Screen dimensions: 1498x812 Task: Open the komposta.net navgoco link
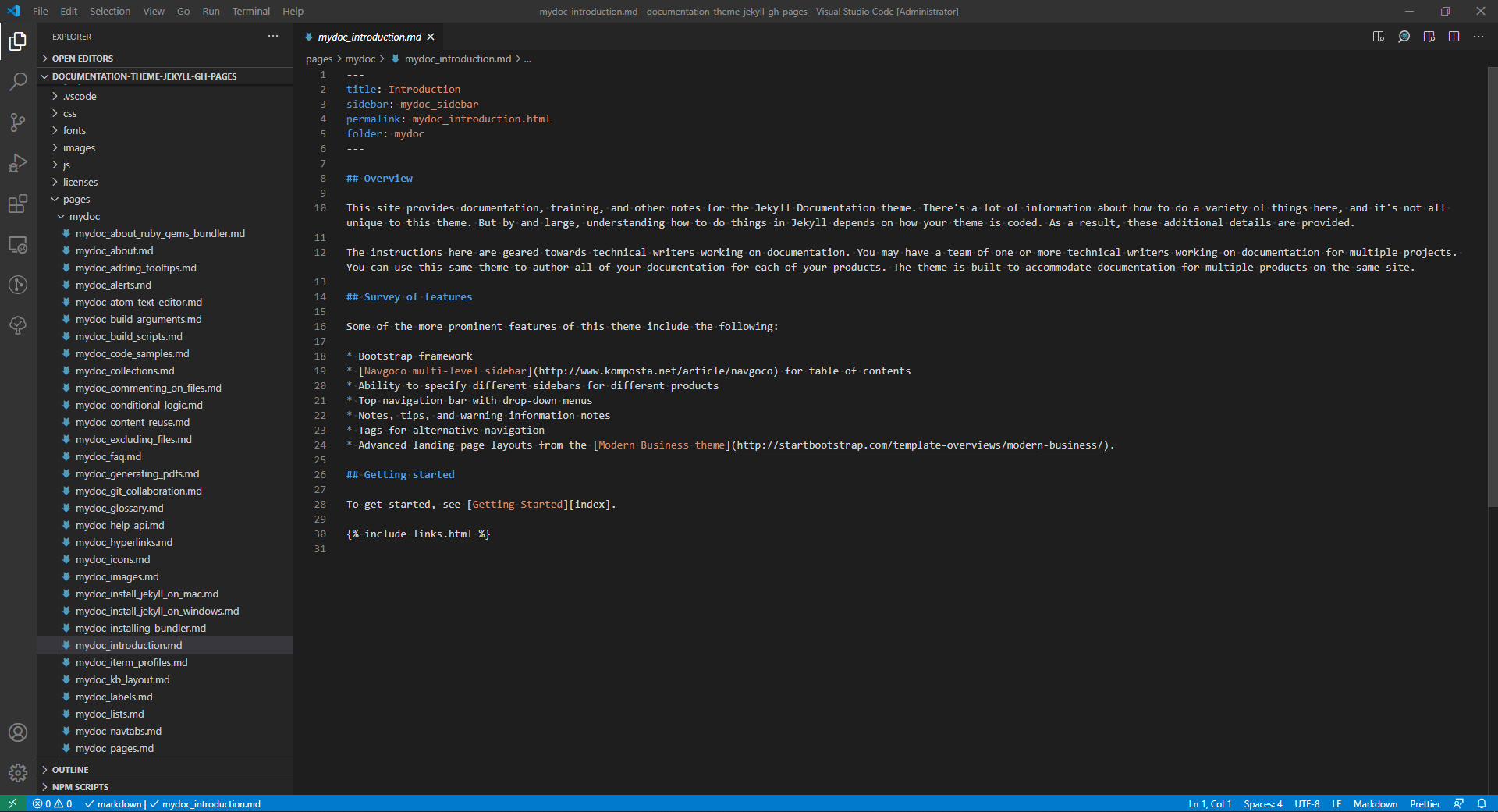click(x=655, y=371)
